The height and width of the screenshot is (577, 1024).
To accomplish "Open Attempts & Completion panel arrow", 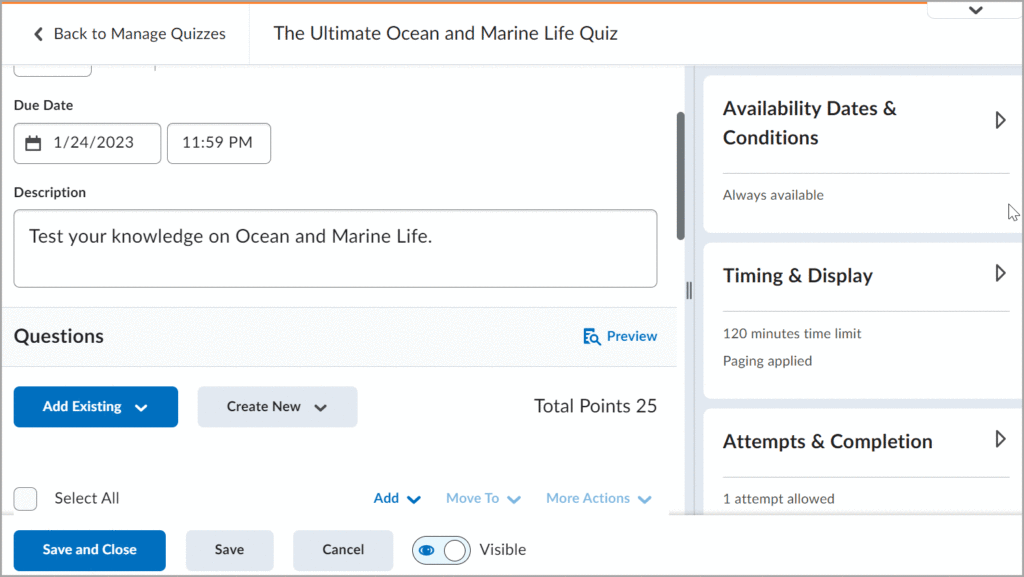I will pyautogui.click(x=1000, y=439).
